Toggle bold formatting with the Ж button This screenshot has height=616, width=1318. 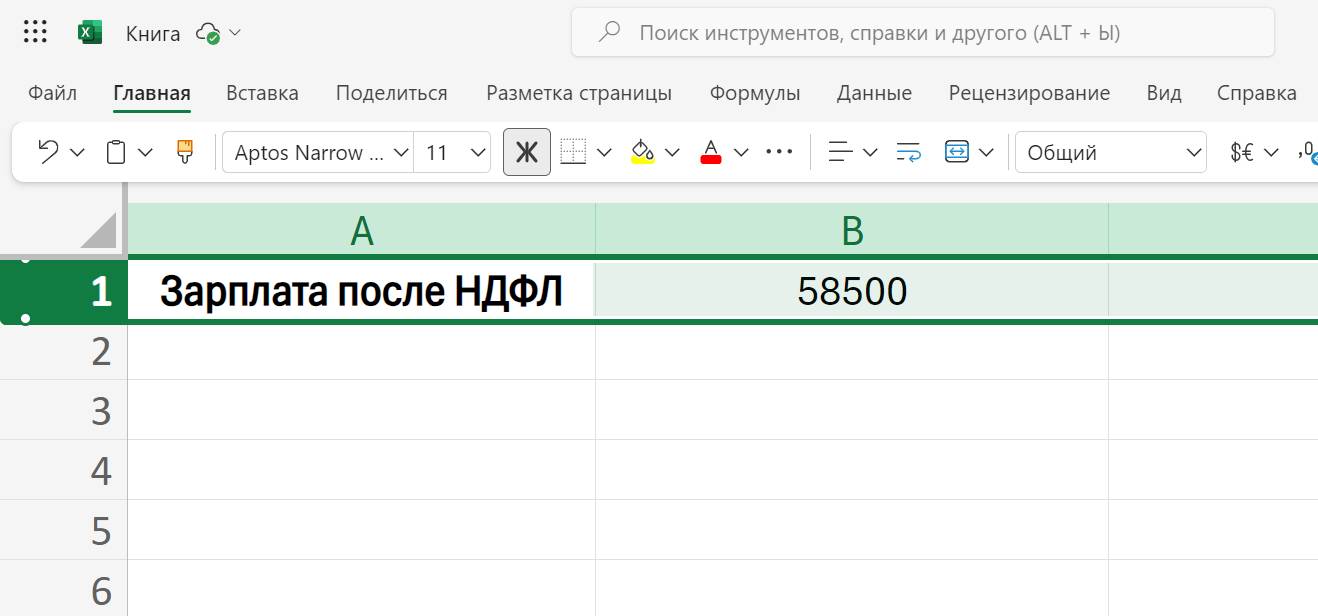point(527,151)
